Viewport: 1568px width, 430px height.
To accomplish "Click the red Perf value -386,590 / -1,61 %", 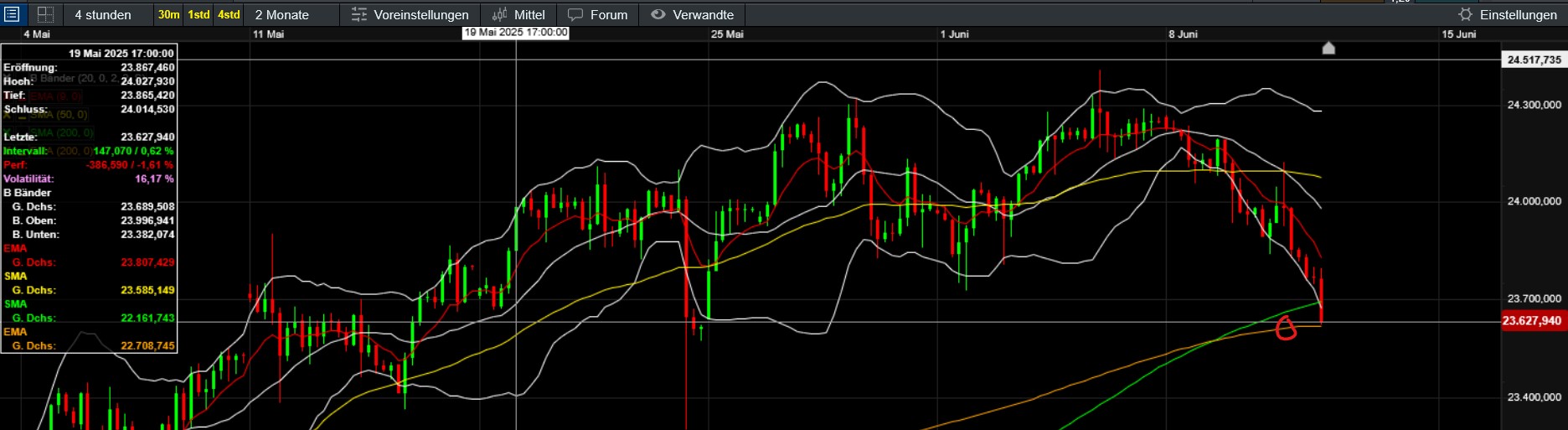I will click(130, 165).
